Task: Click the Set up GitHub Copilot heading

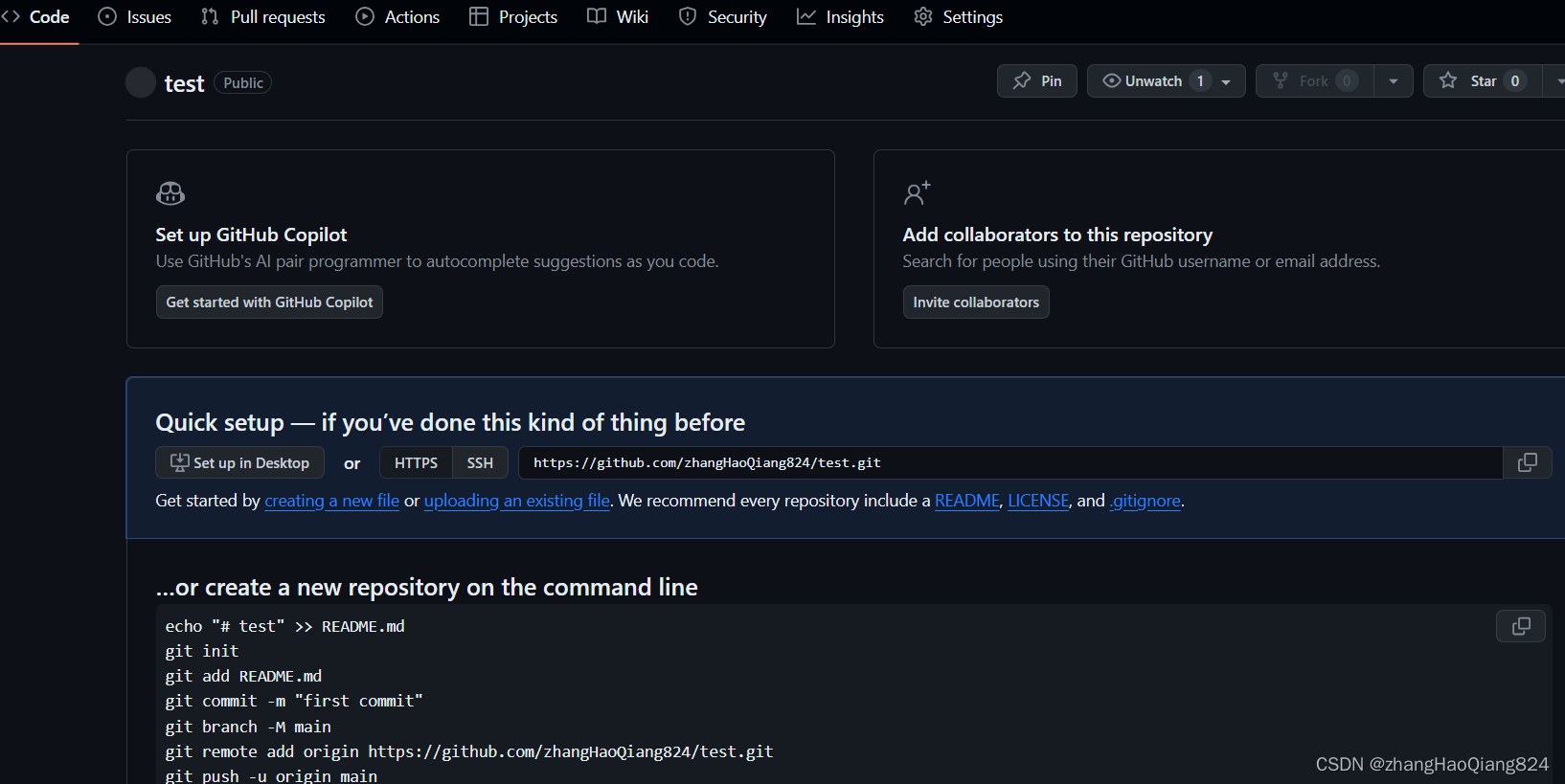Action: click(x=251, y=235)
